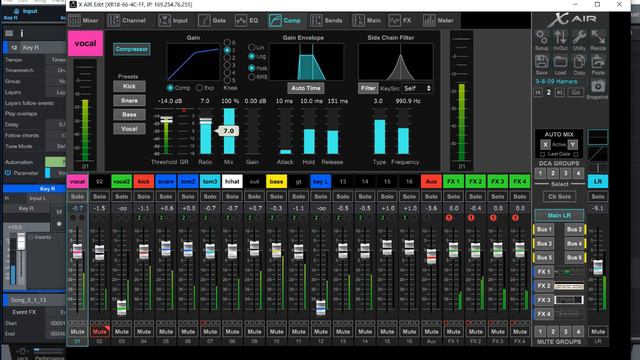The height and width of the screenshot is (360, 640).
Task: Click the pink vocal channel name box
Action: (85, 43)
